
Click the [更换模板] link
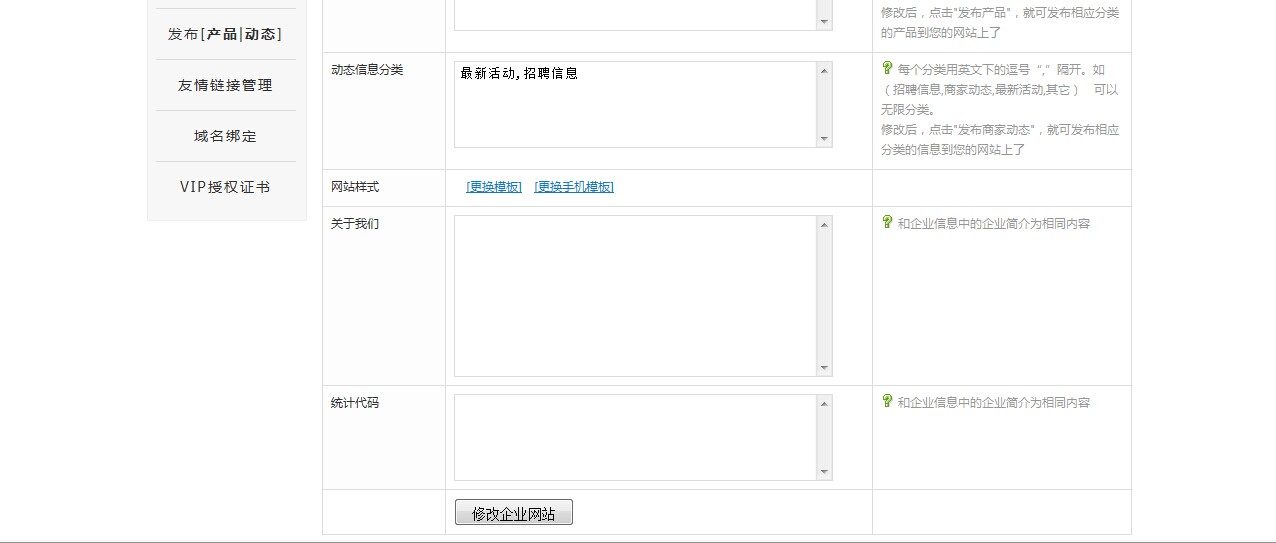[x=494, y=187]
